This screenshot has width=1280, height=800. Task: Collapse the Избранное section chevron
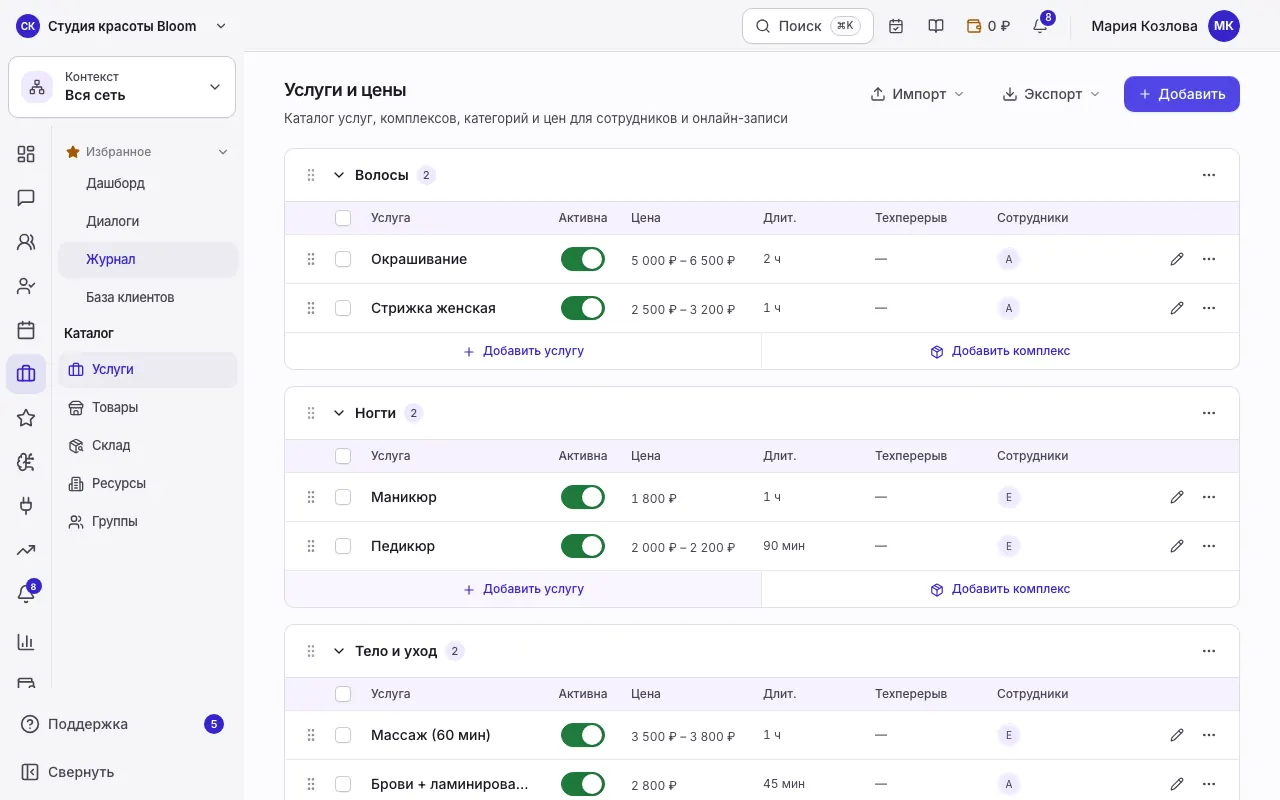pyautogui.click(x=223, y=152)
